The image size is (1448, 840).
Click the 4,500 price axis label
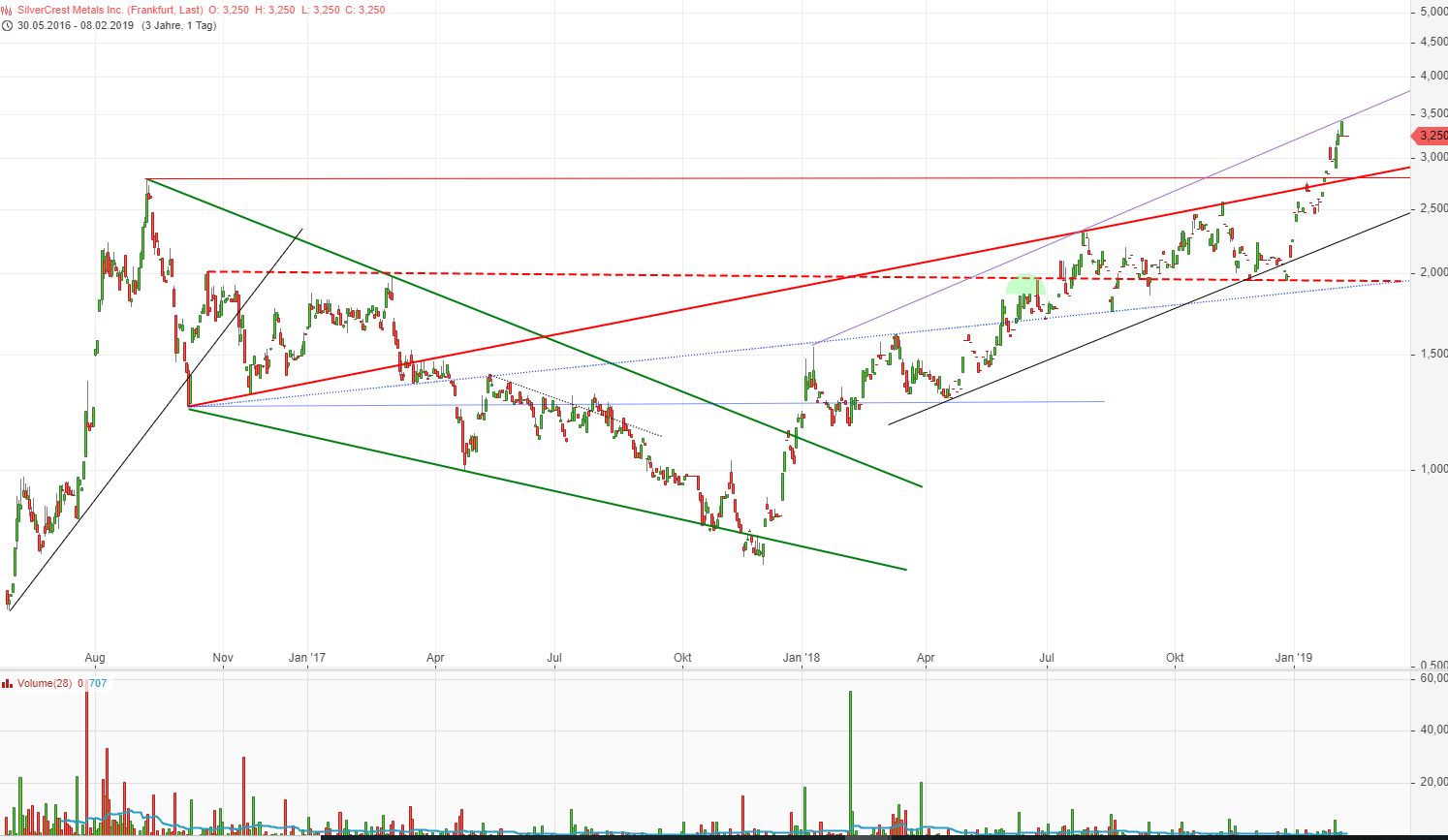(x=1432, y=43)
